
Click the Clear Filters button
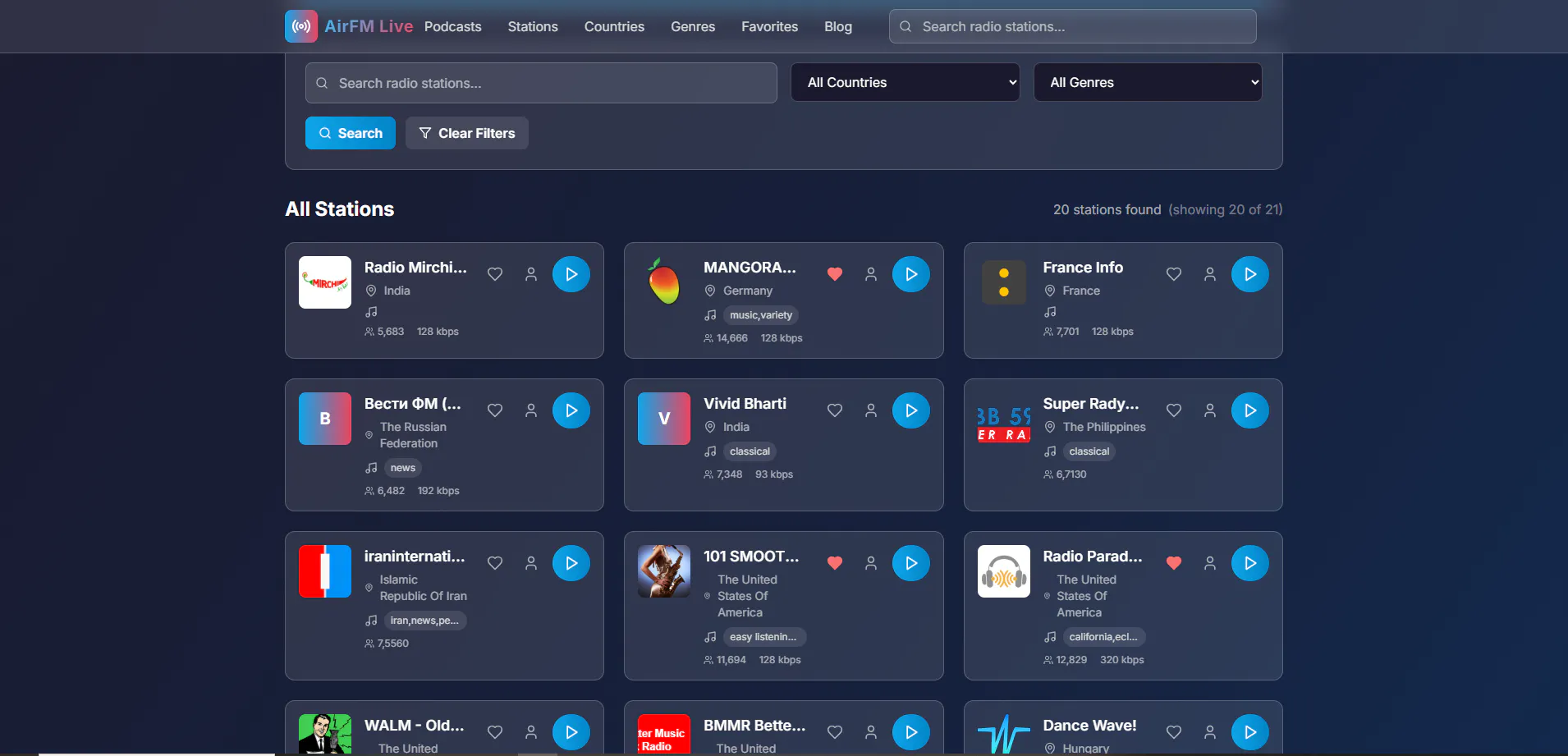[x=467, y=133]
